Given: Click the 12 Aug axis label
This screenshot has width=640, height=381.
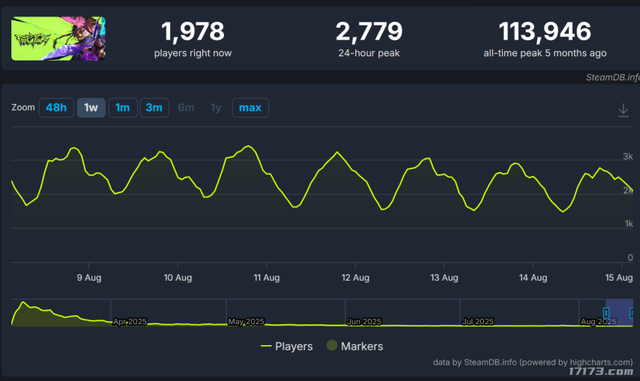Looking at the screenshot, I should coord(356,278).
